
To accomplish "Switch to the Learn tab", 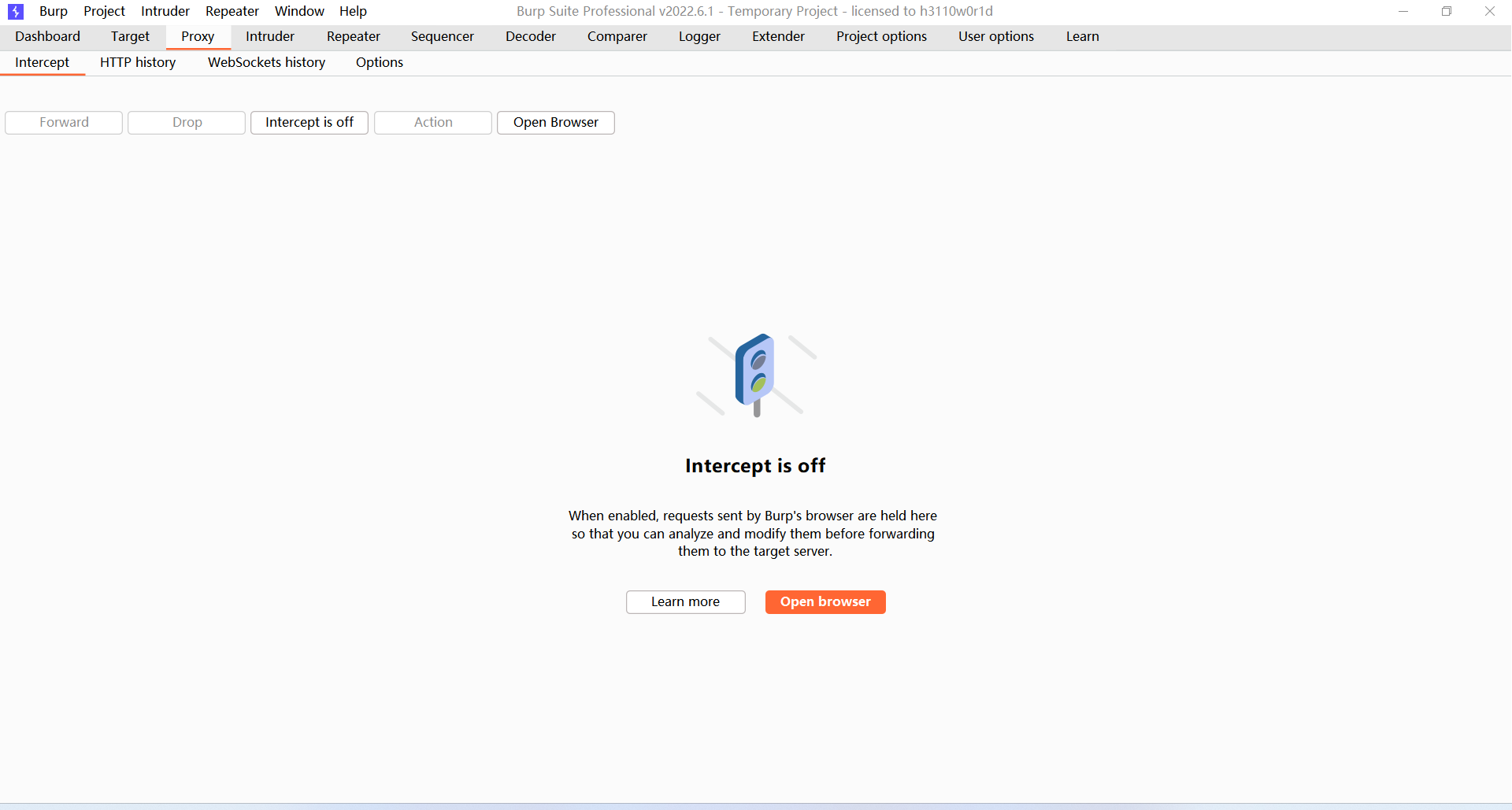I will [1083, 36].
